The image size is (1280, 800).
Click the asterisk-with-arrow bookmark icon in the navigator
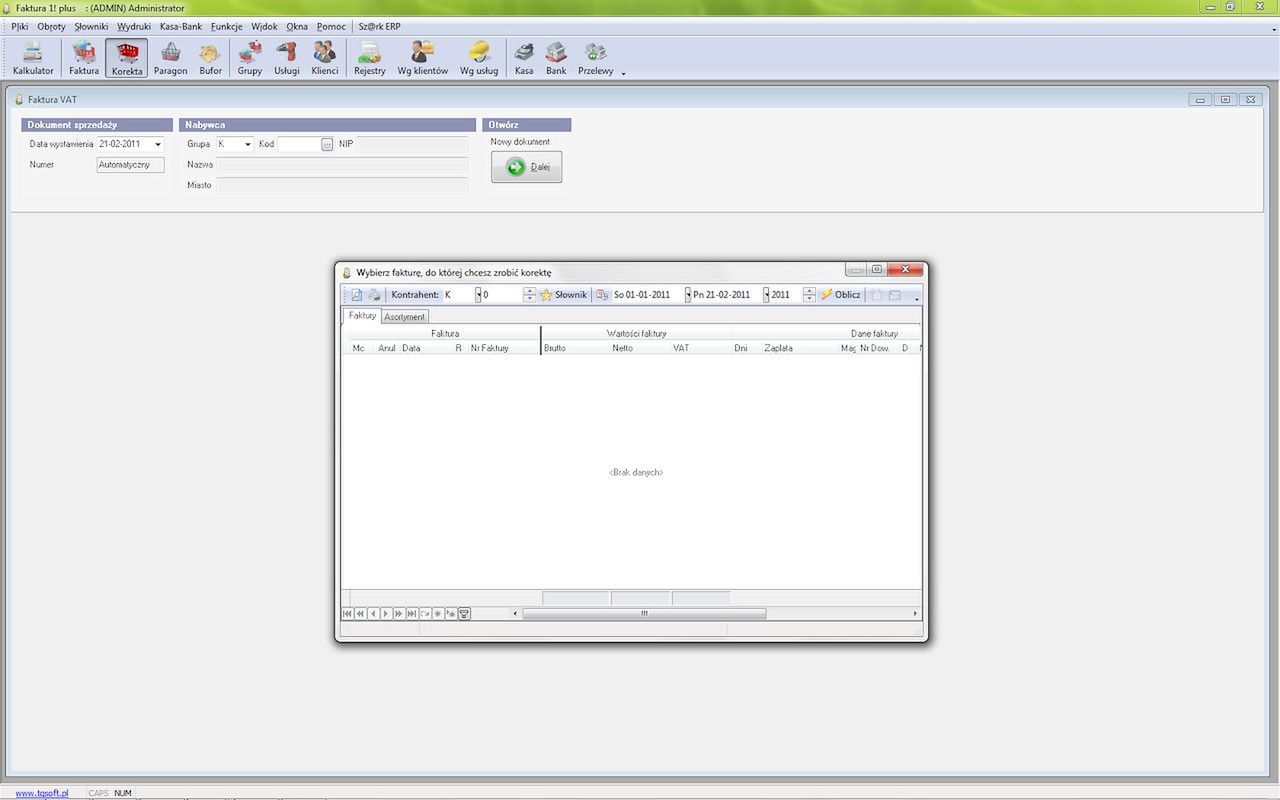click(x=451, y=614)
